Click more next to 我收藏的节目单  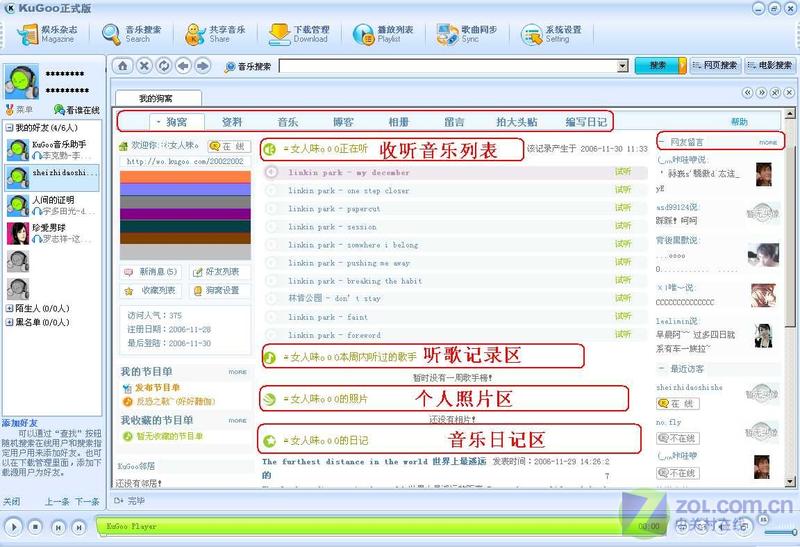point(237,420)
